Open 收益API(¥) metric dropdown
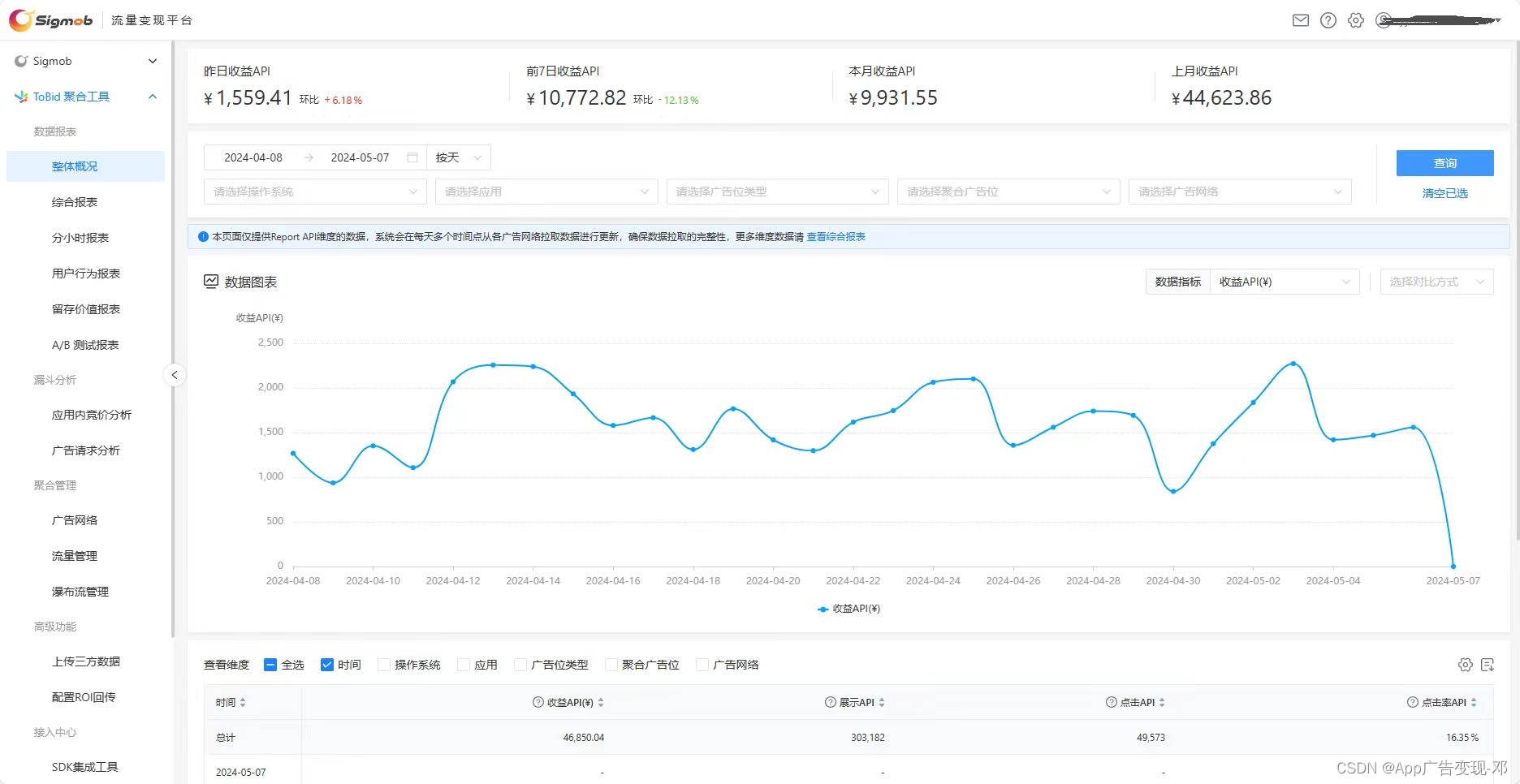Screen dimensions: 1520x784 point(1285,282)
